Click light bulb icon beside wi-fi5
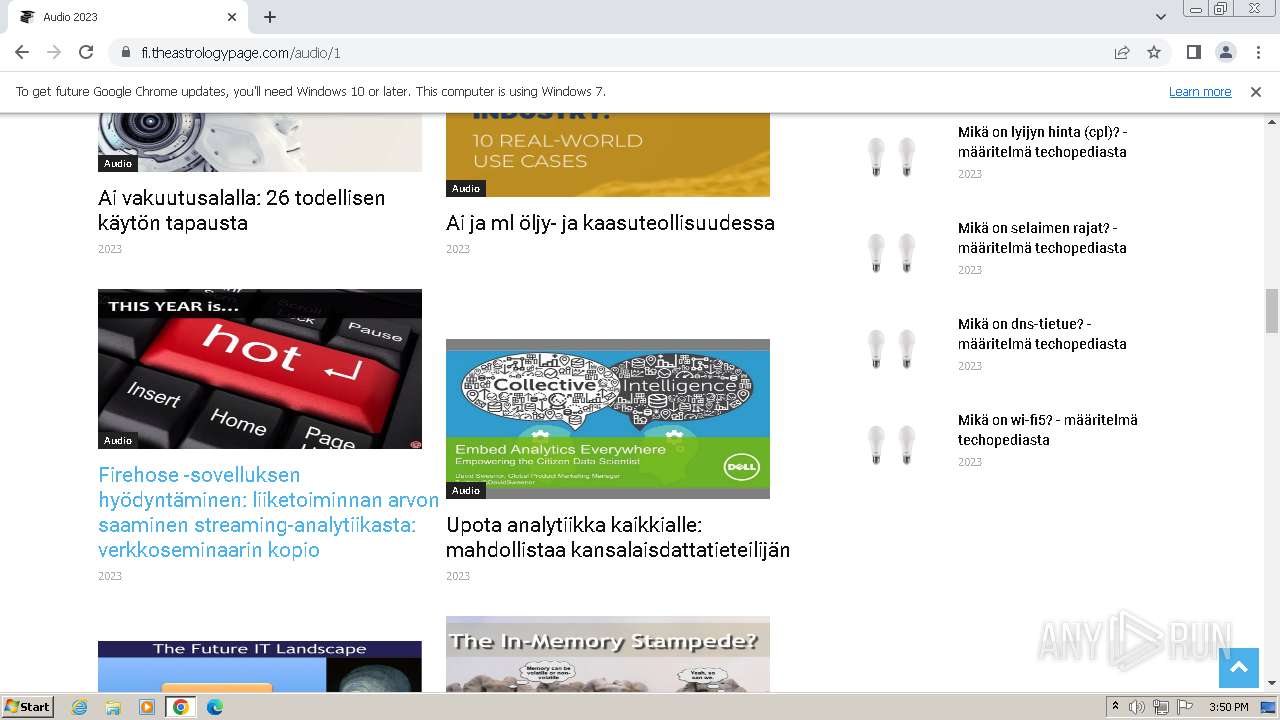 892,446
